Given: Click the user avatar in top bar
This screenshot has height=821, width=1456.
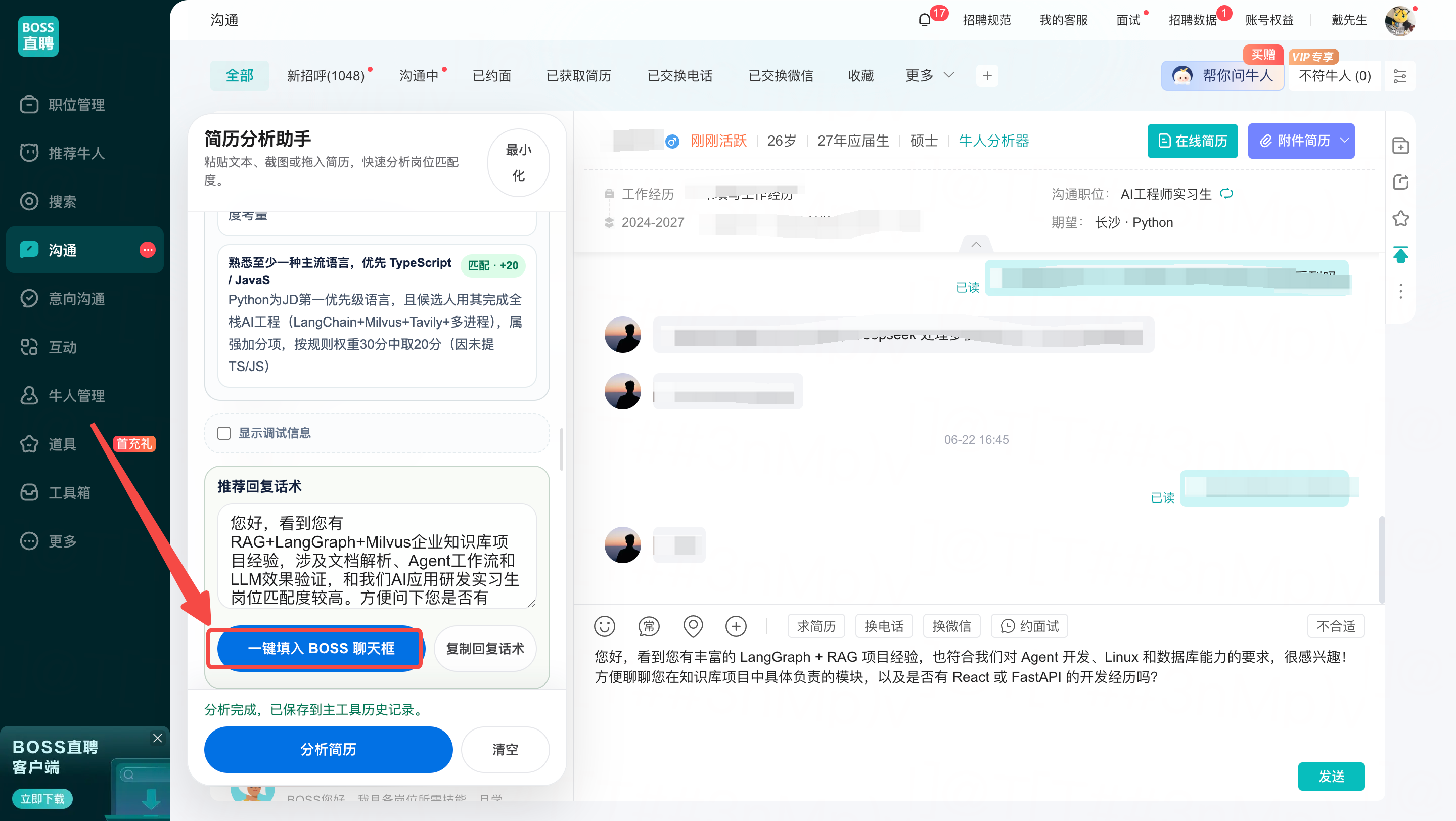Looking at the screenshot, I should 1399,21.
